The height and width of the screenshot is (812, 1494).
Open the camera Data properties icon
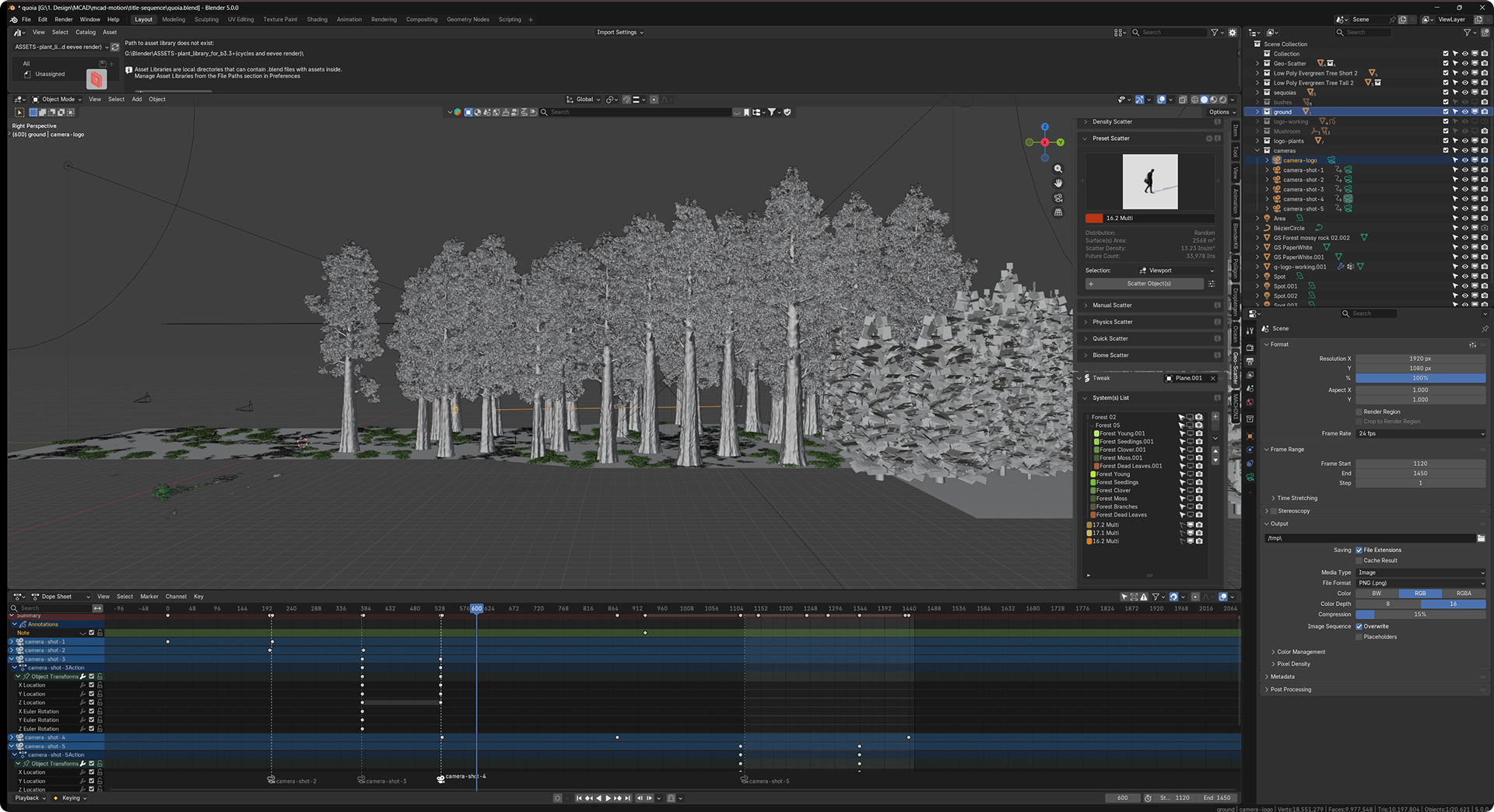coord(1250,478)
